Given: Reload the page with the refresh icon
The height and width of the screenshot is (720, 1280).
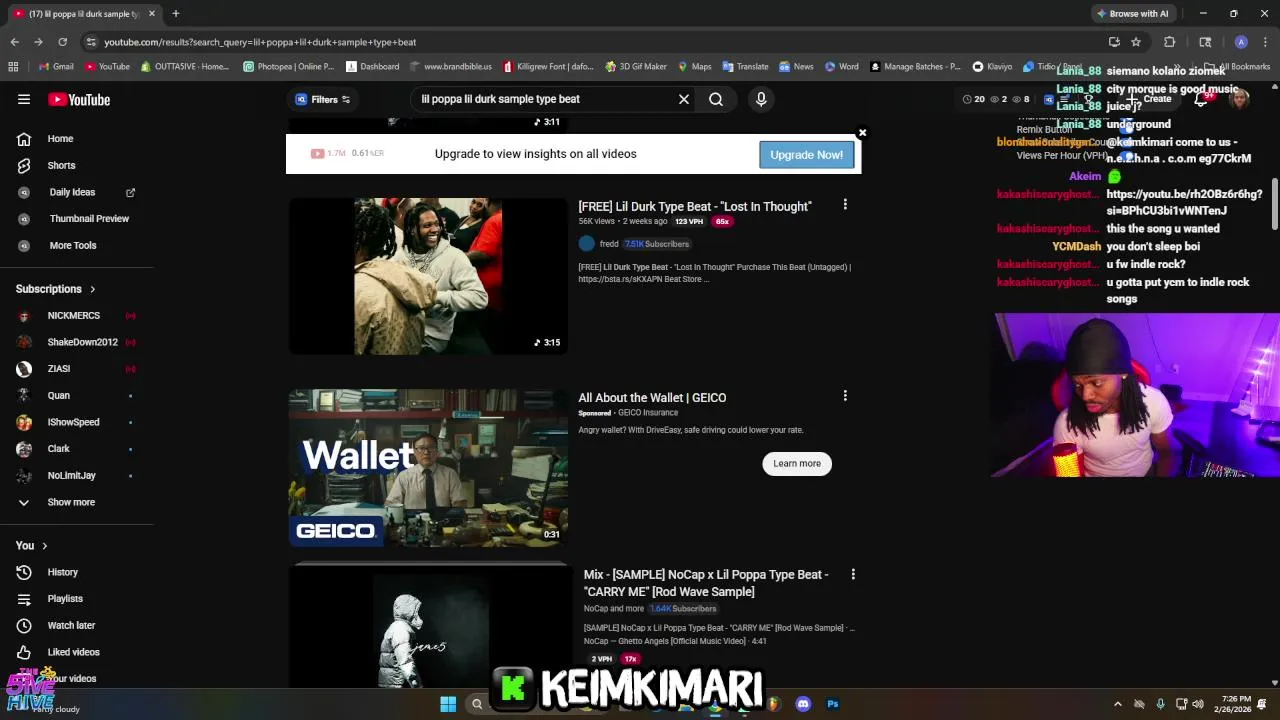Looking at the screenshot, I should tap(62, 42).
